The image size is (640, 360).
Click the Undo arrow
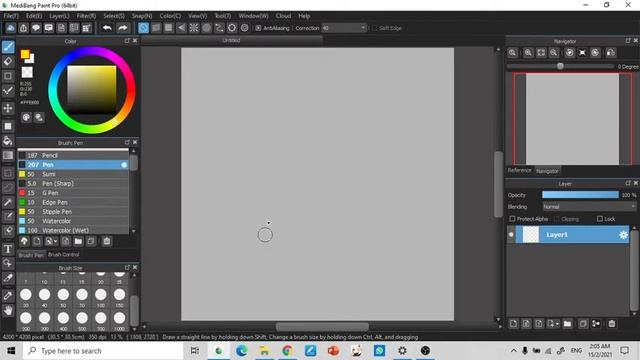coord(107,28)
